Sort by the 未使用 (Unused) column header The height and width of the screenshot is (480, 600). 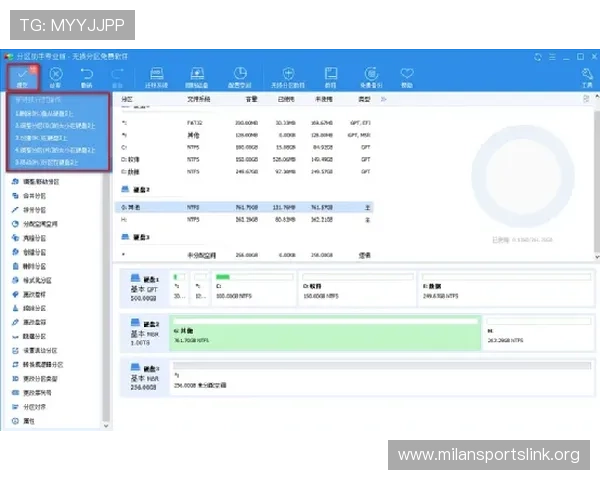(324, 99)
